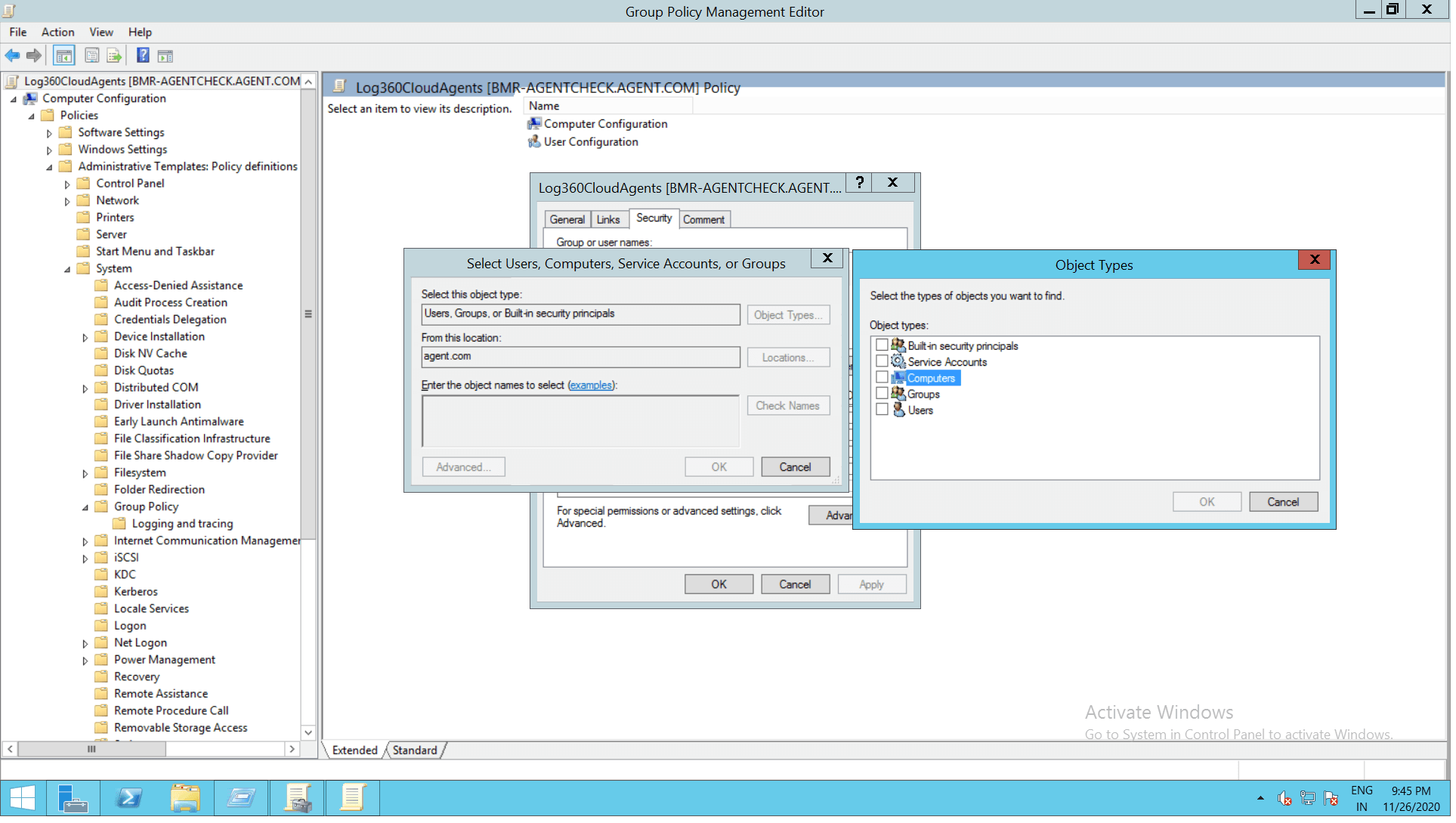This screenshot has height=823, width=1456.
Task: Click the blue Help toolbar icon
Action: (x=143, y=56)
